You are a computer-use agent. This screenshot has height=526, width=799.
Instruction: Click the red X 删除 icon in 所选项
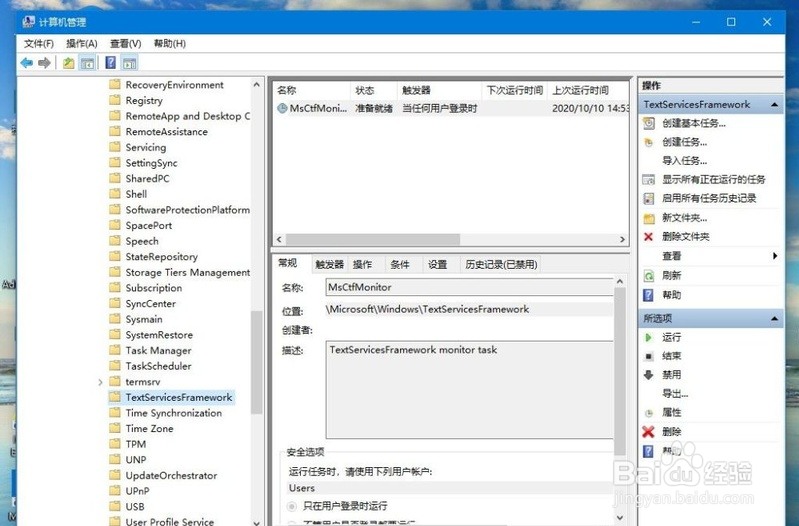648,432
